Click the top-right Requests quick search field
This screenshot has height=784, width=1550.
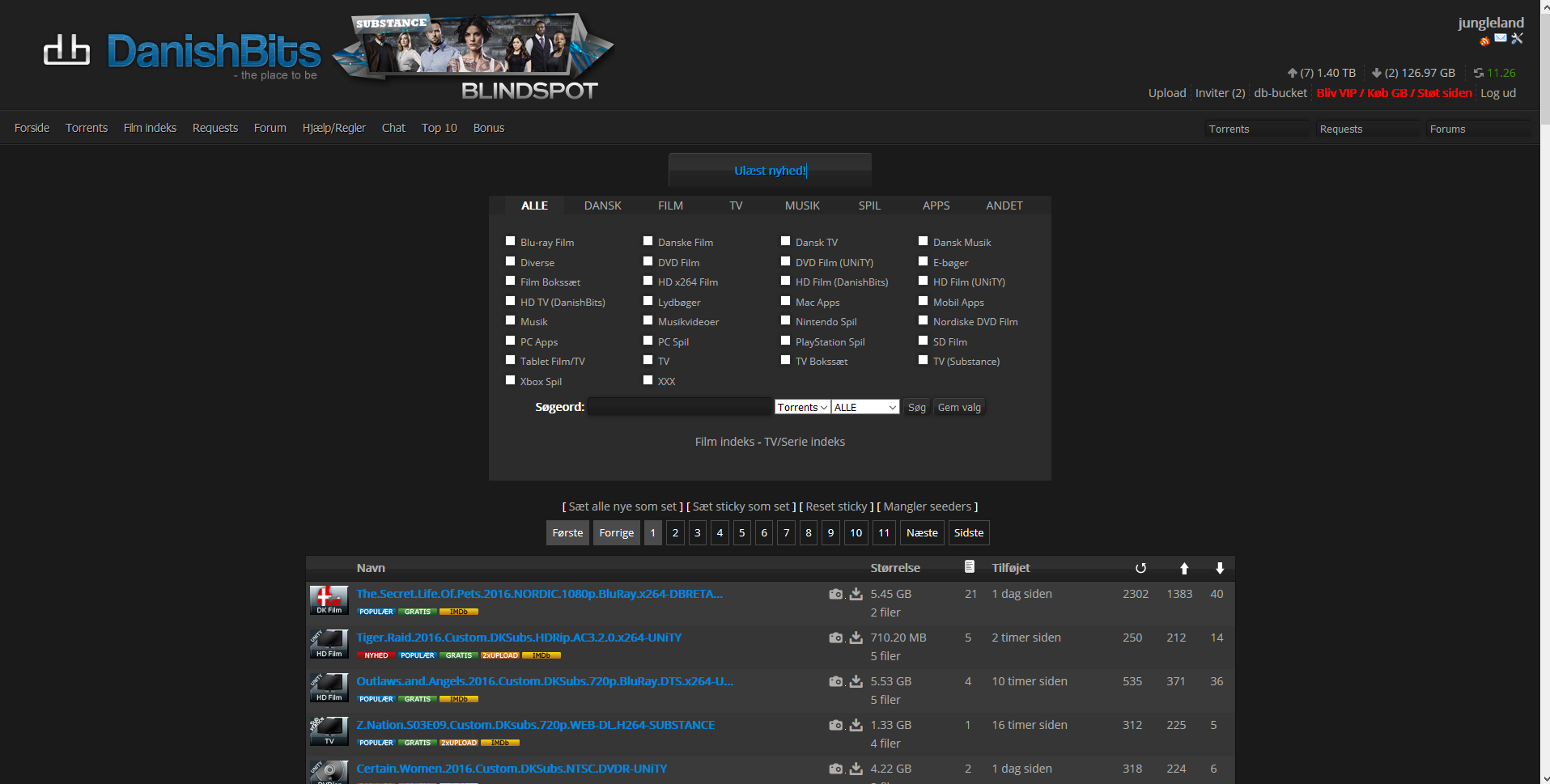(1369, 129)
